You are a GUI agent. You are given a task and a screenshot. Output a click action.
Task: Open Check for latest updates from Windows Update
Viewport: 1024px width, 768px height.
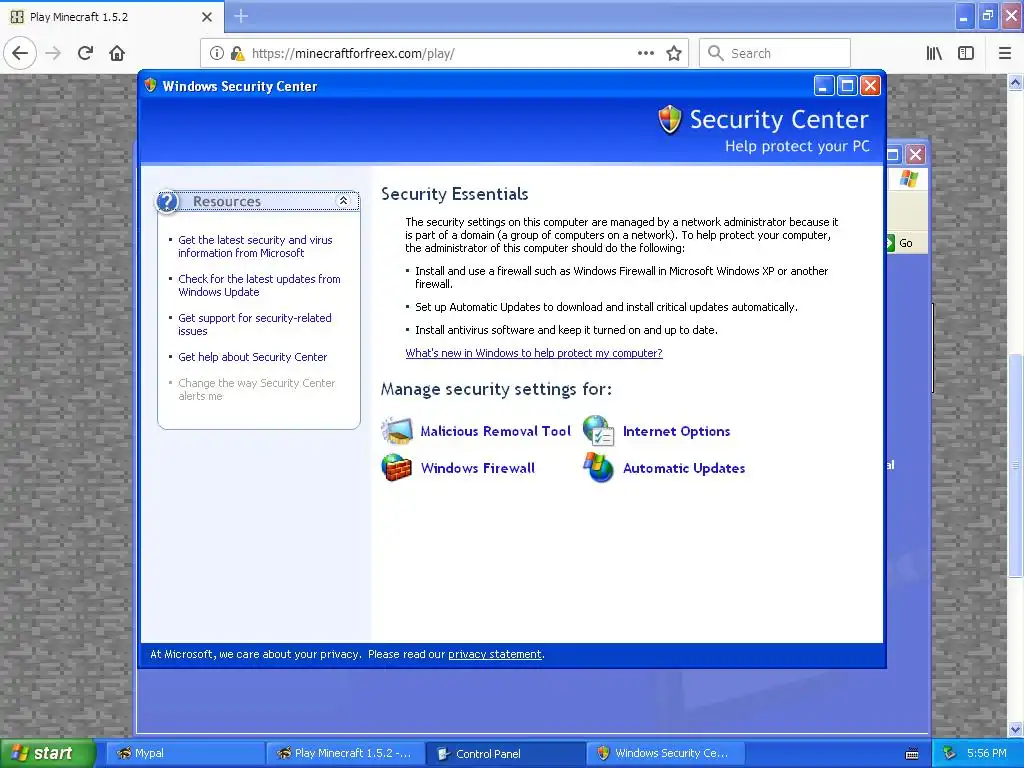point(259,285)
